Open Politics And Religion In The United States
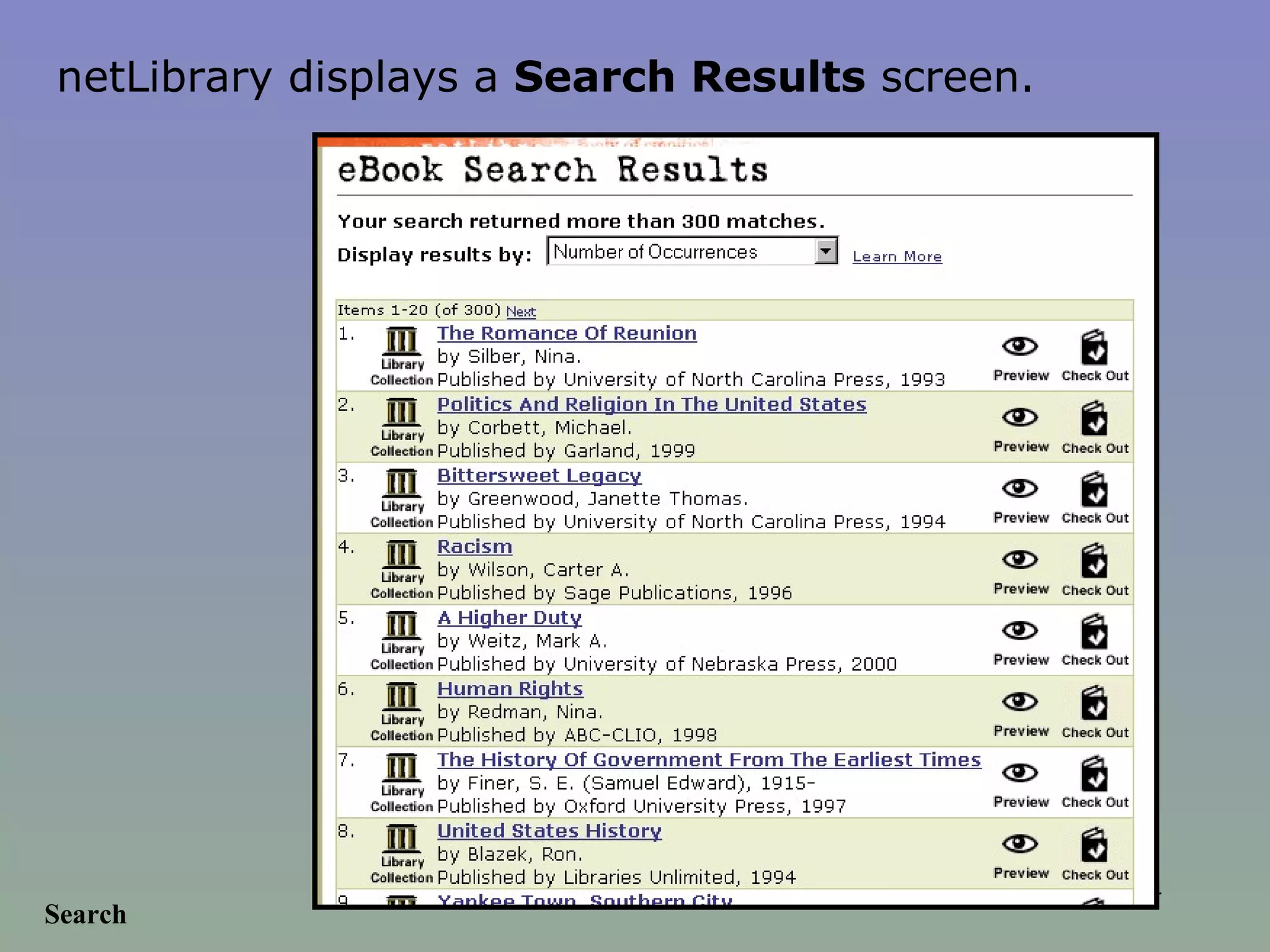This screenshot has height=952, width=1270. [x=652, y=404]
